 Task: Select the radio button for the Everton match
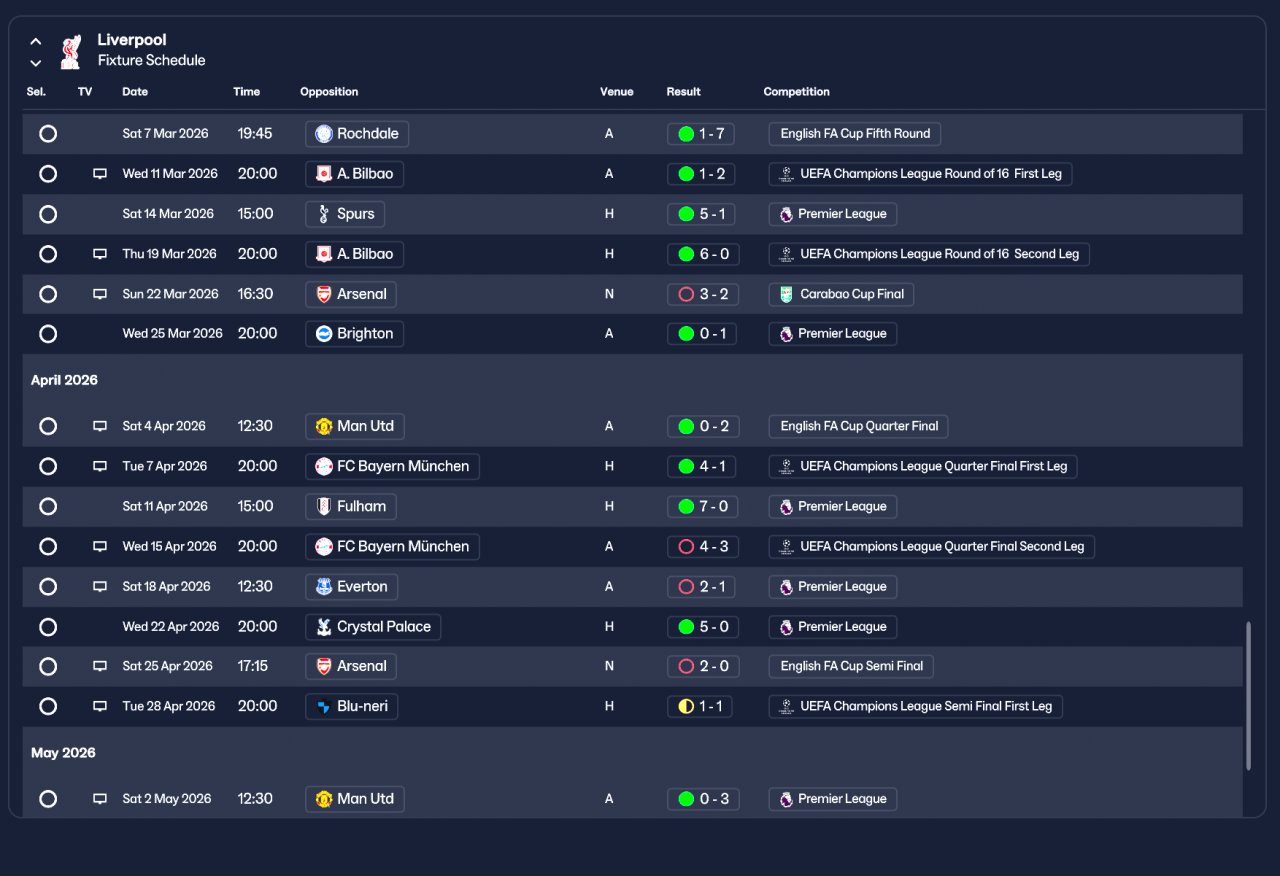48,587
